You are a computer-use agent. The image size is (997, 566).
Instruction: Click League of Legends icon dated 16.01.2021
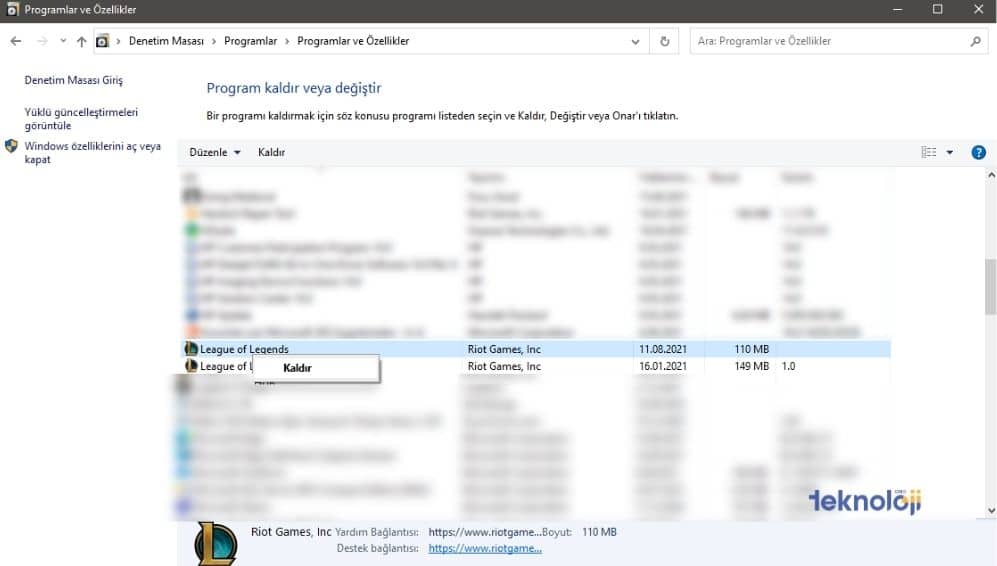coord(191,366)
